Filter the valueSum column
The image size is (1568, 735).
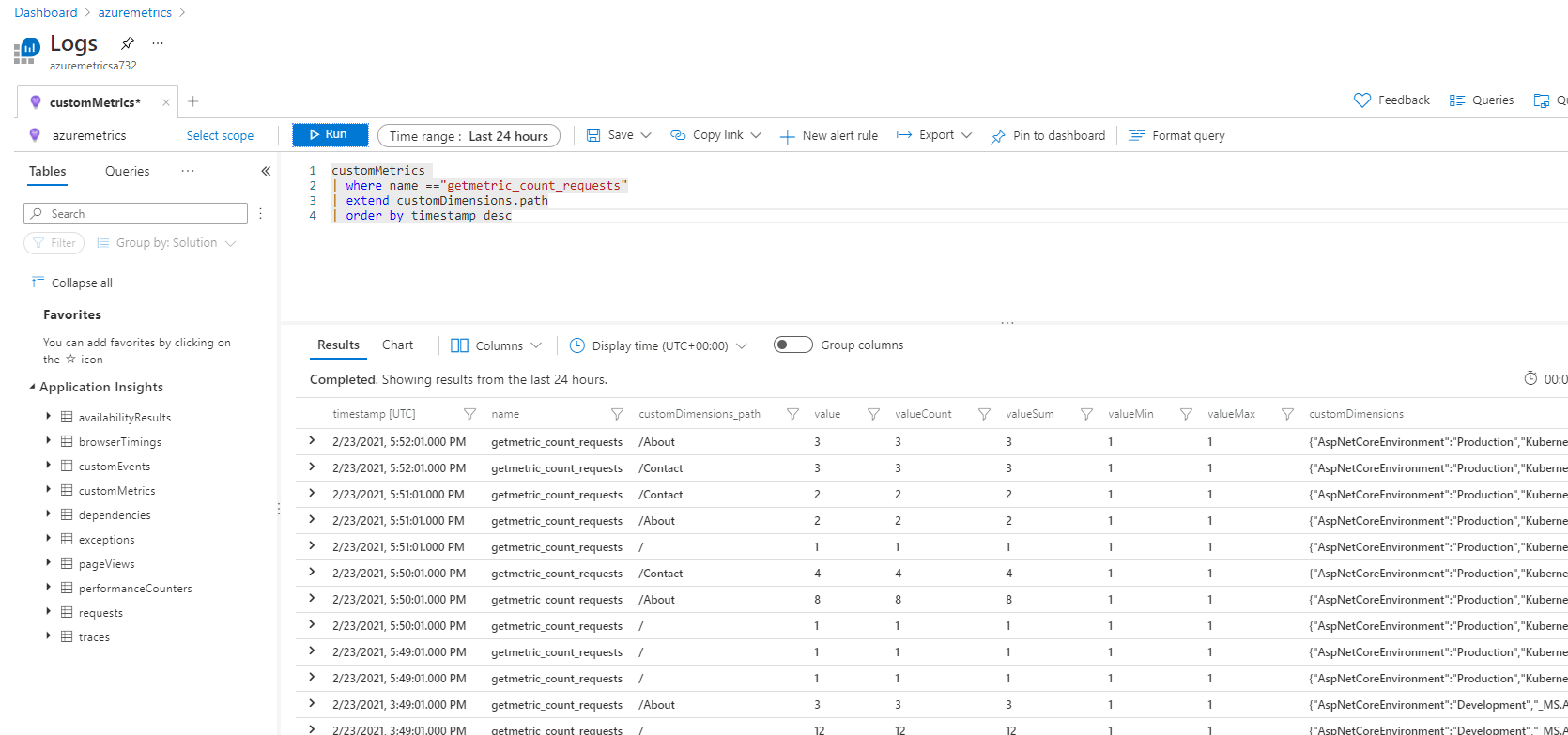click(x=1086, y=414)
